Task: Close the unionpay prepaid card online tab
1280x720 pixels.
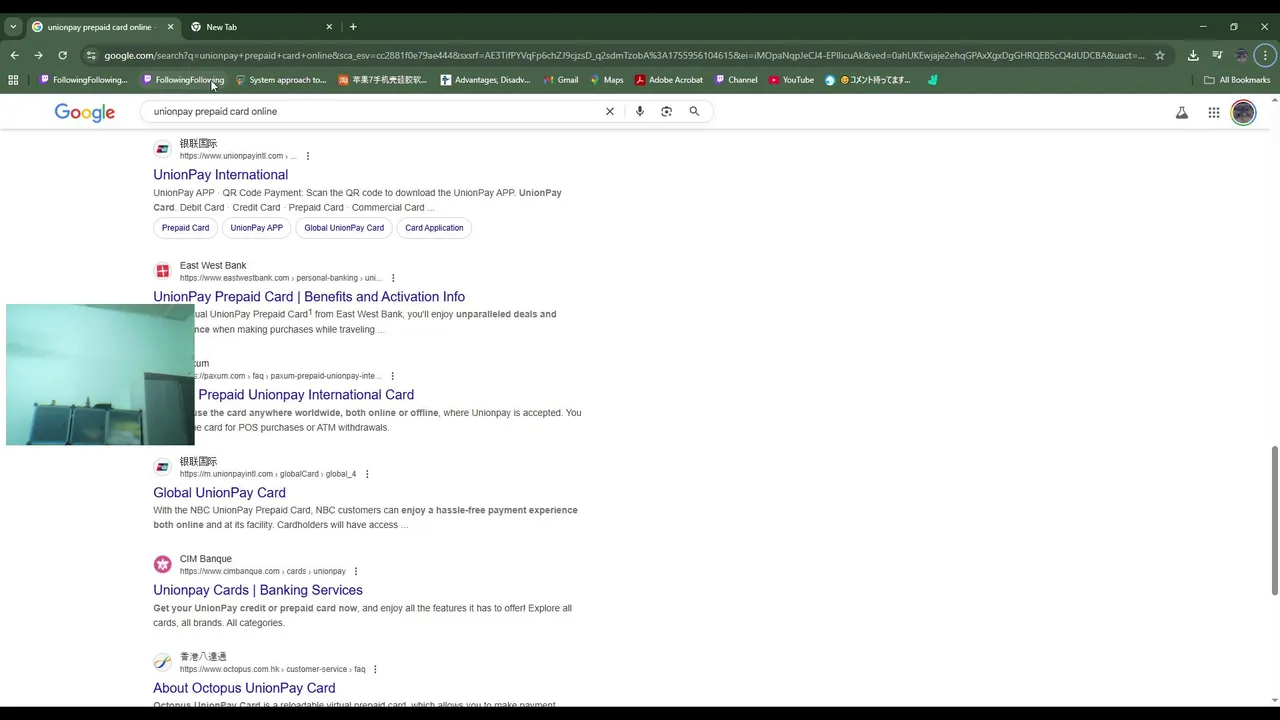Action: point(170,27)
